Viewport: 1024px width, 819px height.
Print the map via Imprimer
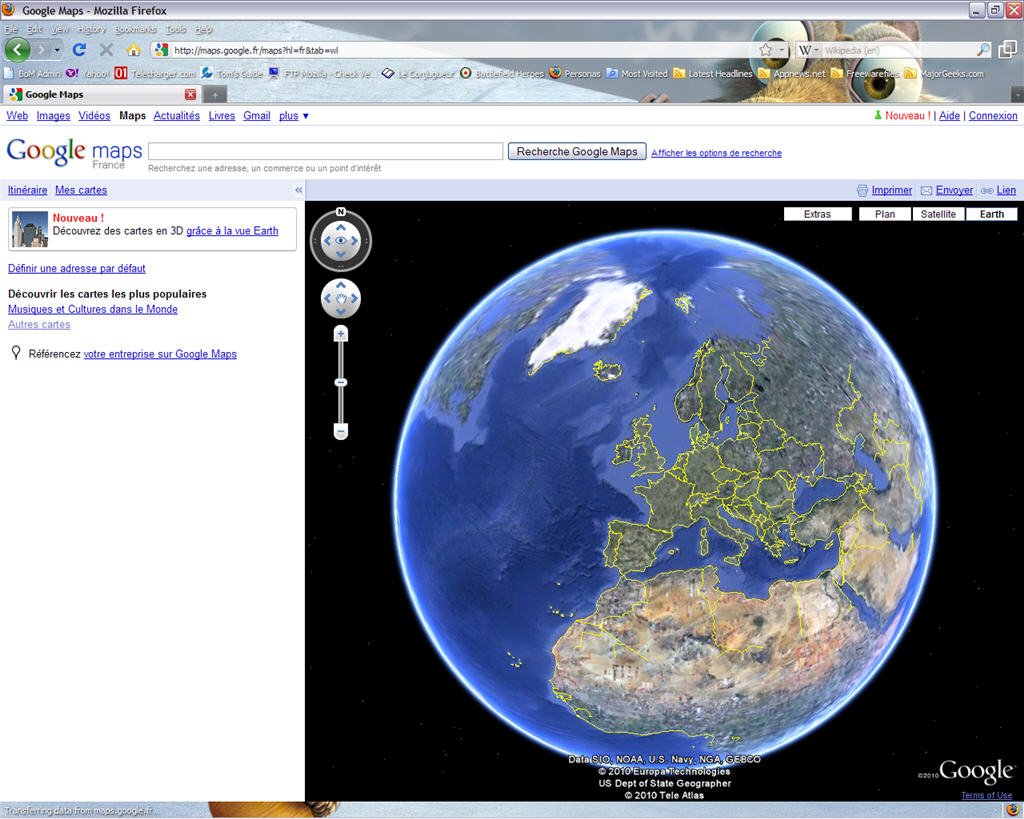click(x=891, y=190)
